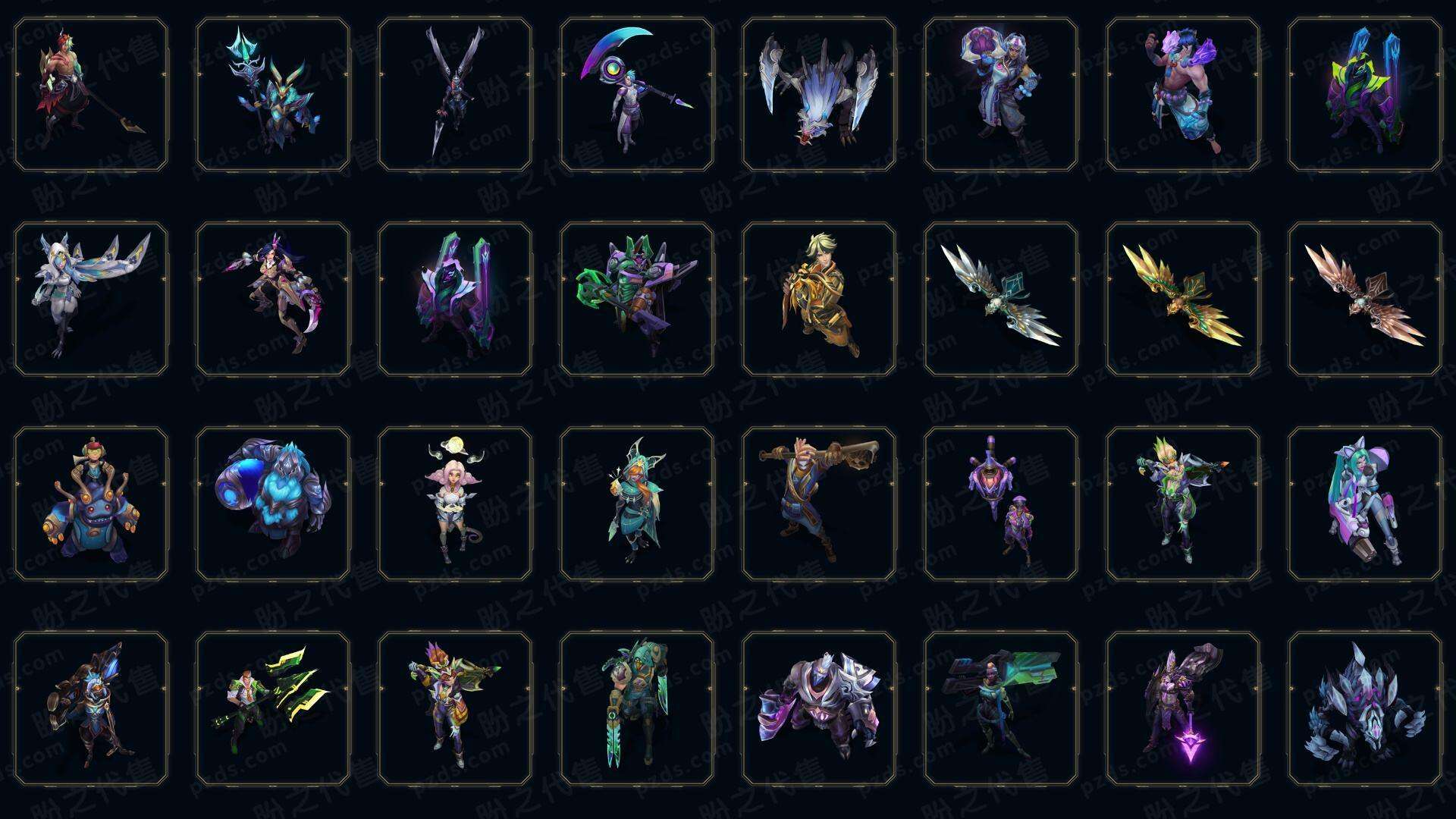Click the purple floating lantern character tile

pos(1001,504)
